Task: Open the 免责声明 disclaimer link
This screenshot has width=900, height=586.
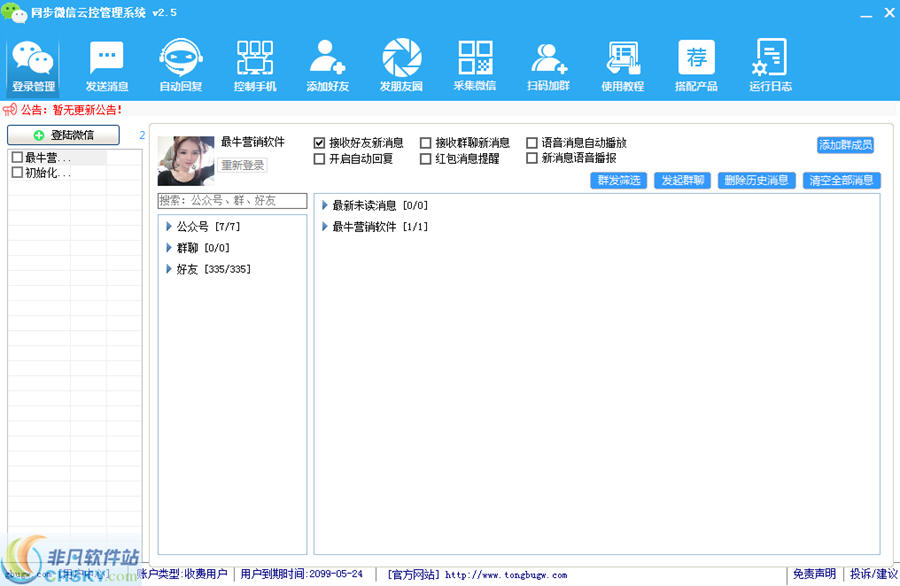Action: 814,574
